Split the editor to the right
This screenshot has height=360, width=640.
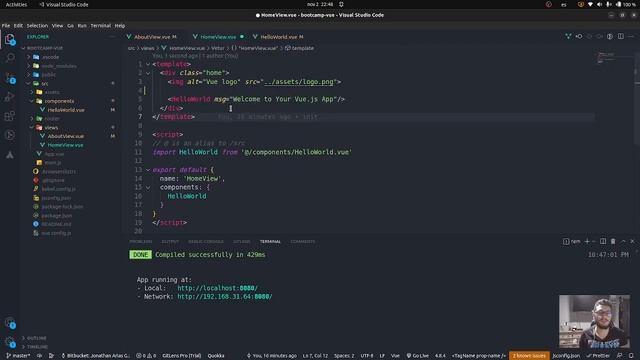620,36
